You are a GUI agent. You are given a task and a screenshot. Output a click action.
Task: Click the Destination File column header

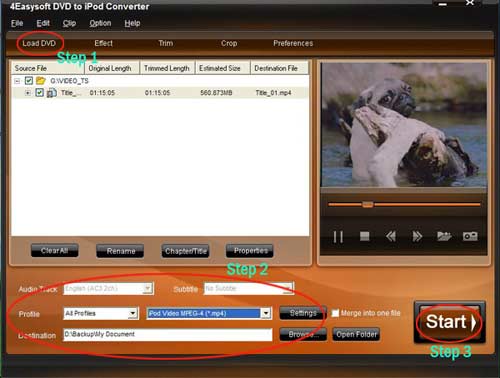click(x=279, y=68)
